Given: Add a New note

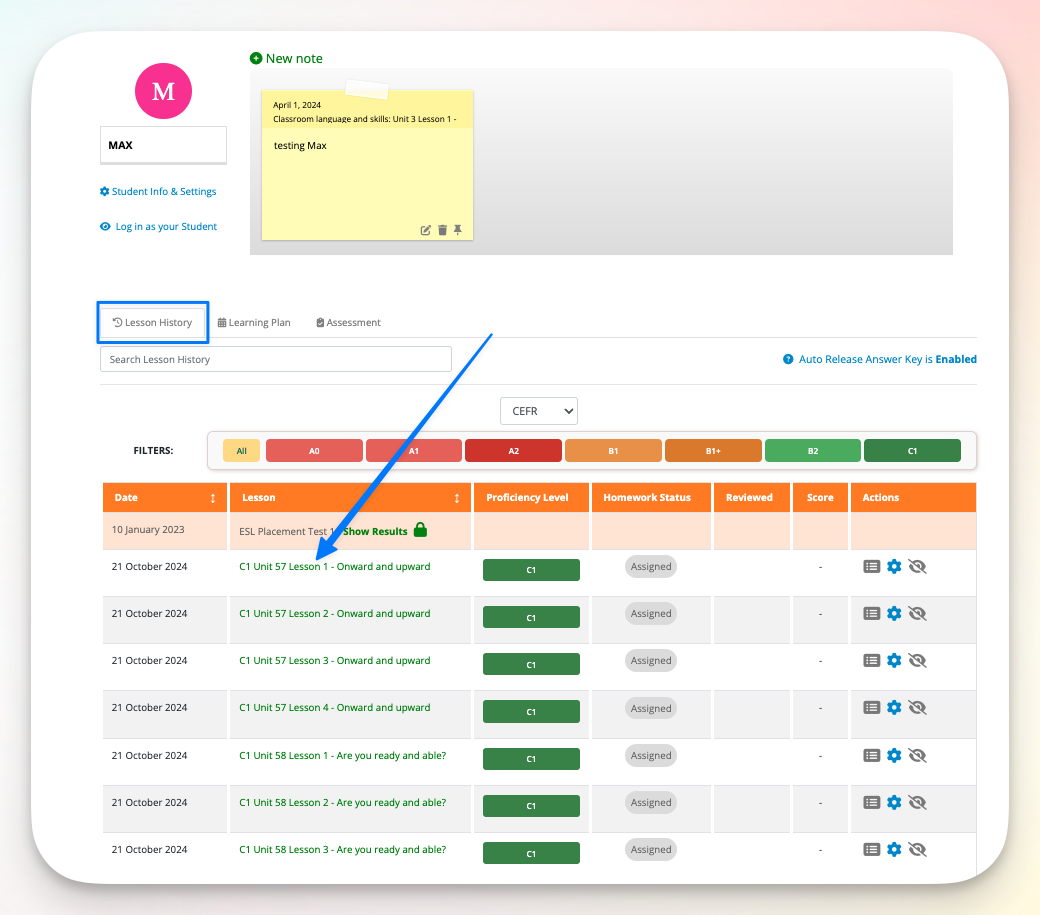Looking at the screenshot, I should (x=286, y=58).
